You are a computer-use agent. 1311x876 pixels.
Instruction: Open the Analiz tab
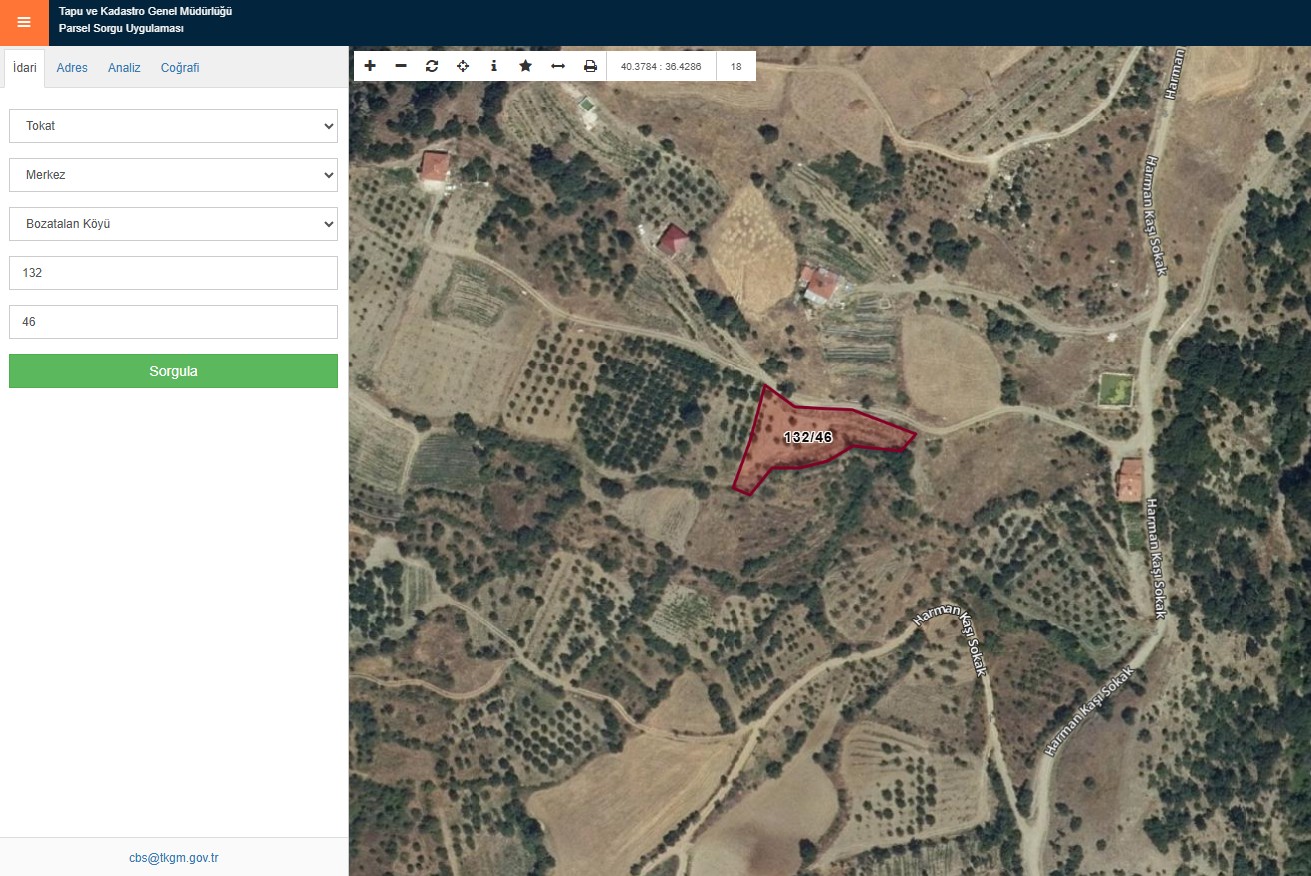(124, 68)
